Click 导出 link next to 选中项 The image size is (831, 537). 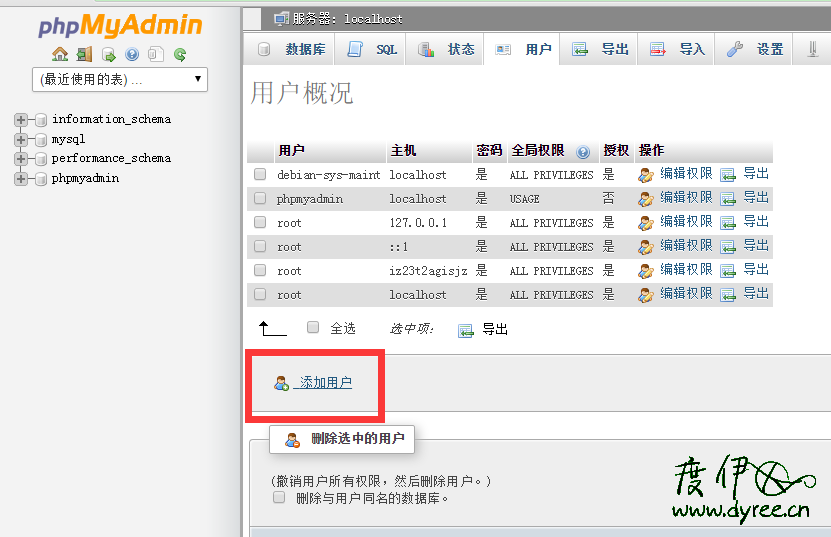click(495, 329)
